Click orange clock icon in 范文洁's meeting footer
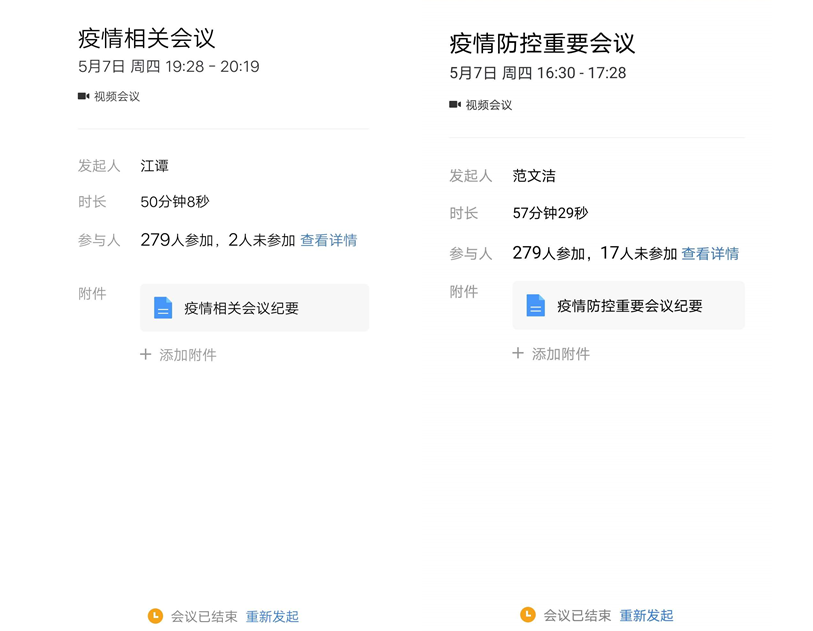This screenshot has height=631, width=813. 527,615
